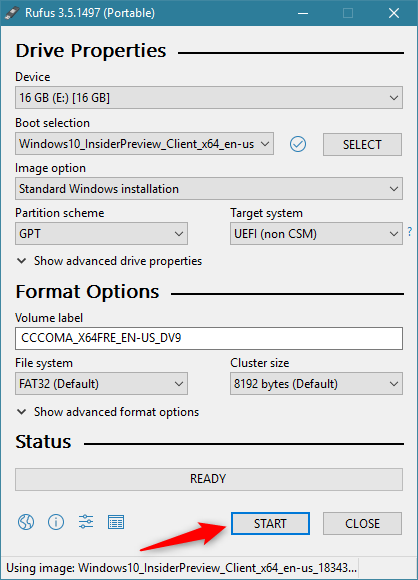The image size is (418, 580).
Task: Open the language globe icon
Action: (x=26, y=522)
